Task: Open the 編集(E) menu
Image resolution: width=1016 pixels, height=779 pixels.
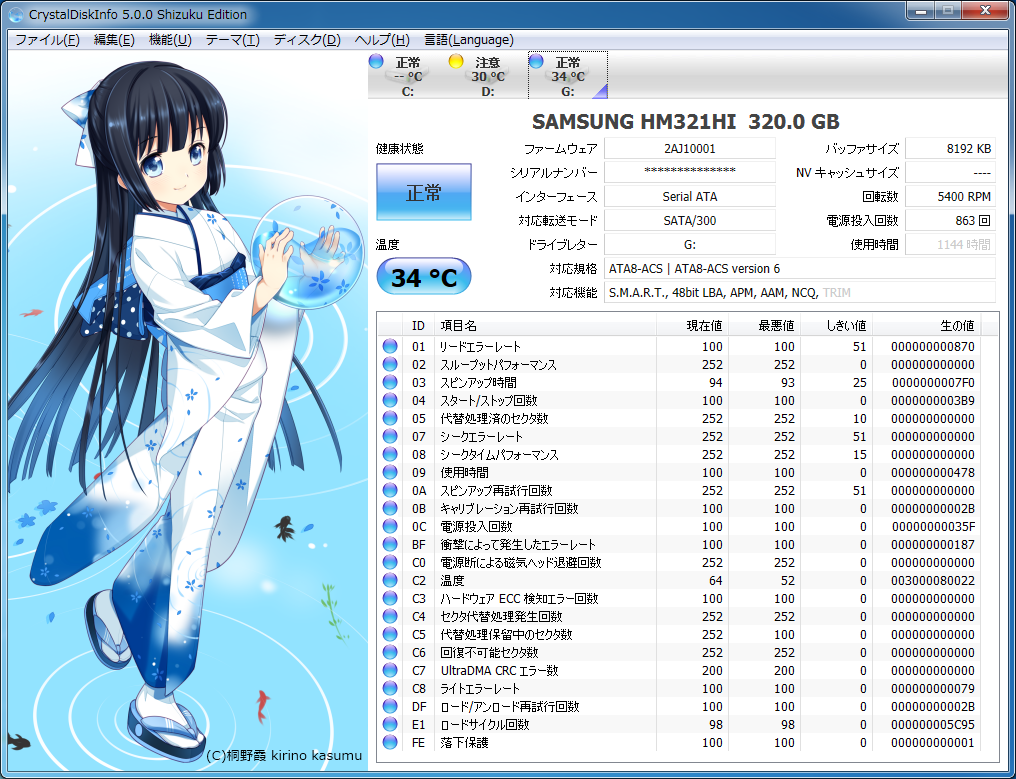Action: (x=114, y=40)
